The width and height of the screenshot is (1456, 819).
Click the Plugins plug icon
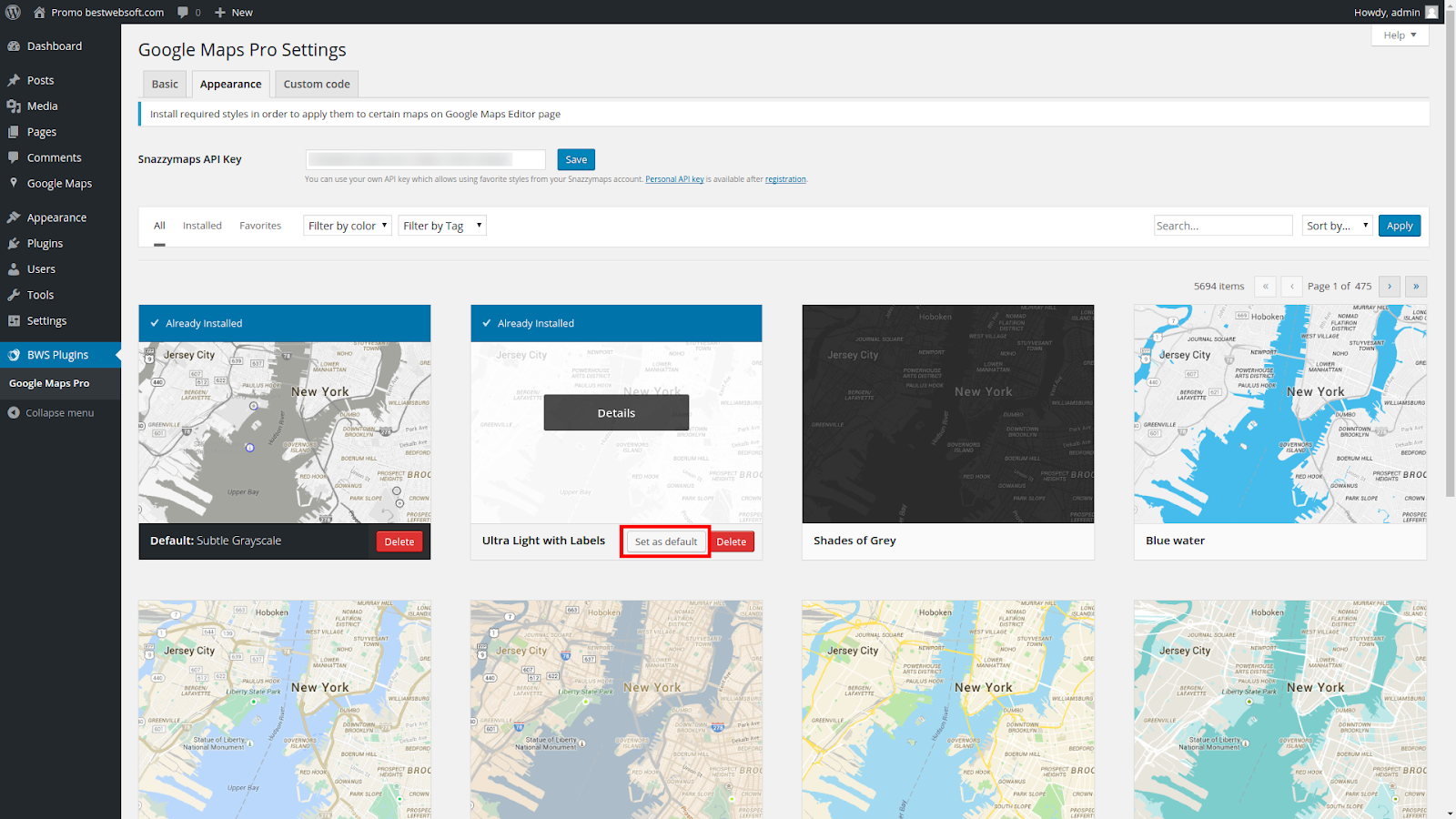(14, 244)
